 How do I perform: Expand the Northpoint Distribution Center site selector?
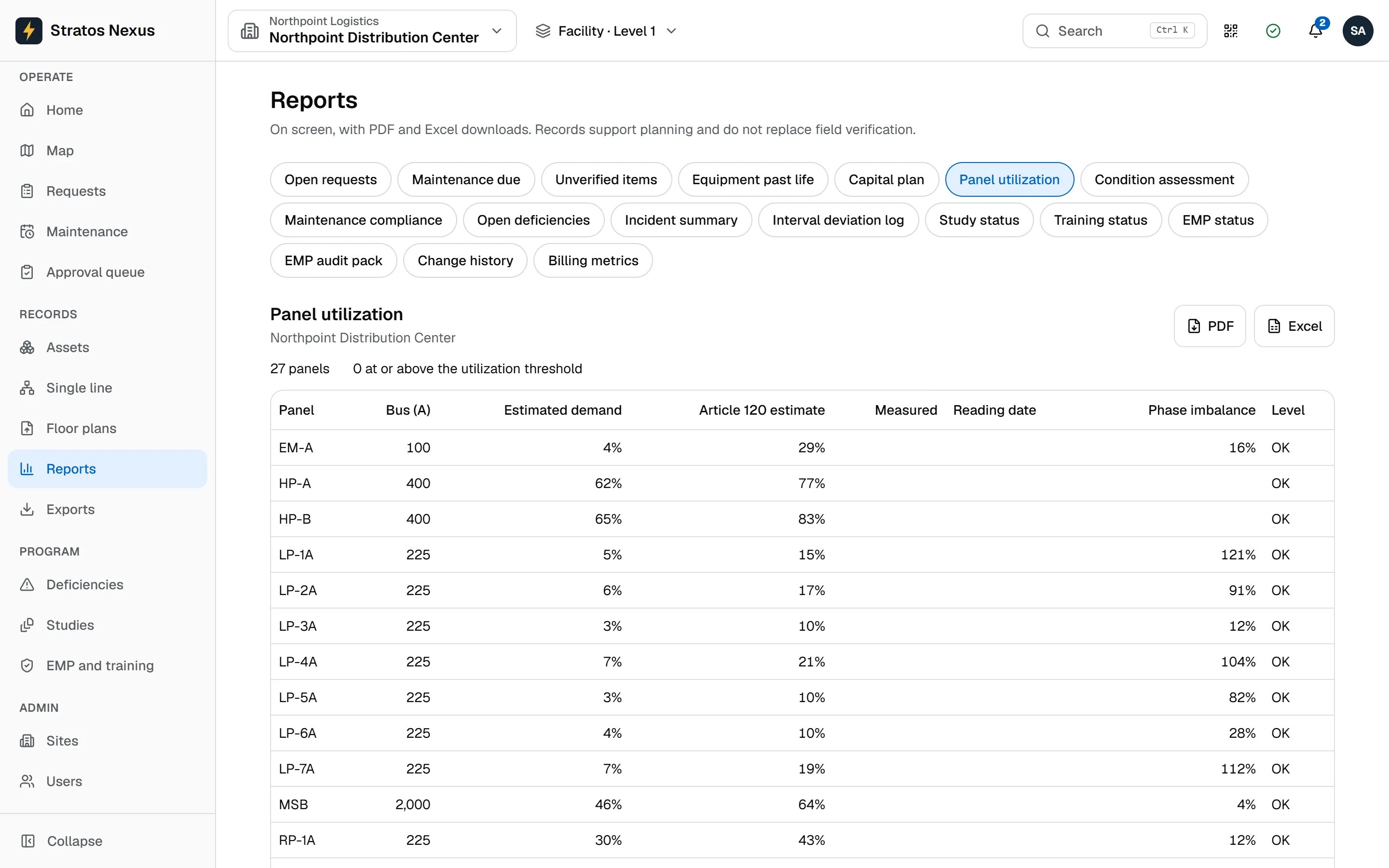[x=372, y=30]
